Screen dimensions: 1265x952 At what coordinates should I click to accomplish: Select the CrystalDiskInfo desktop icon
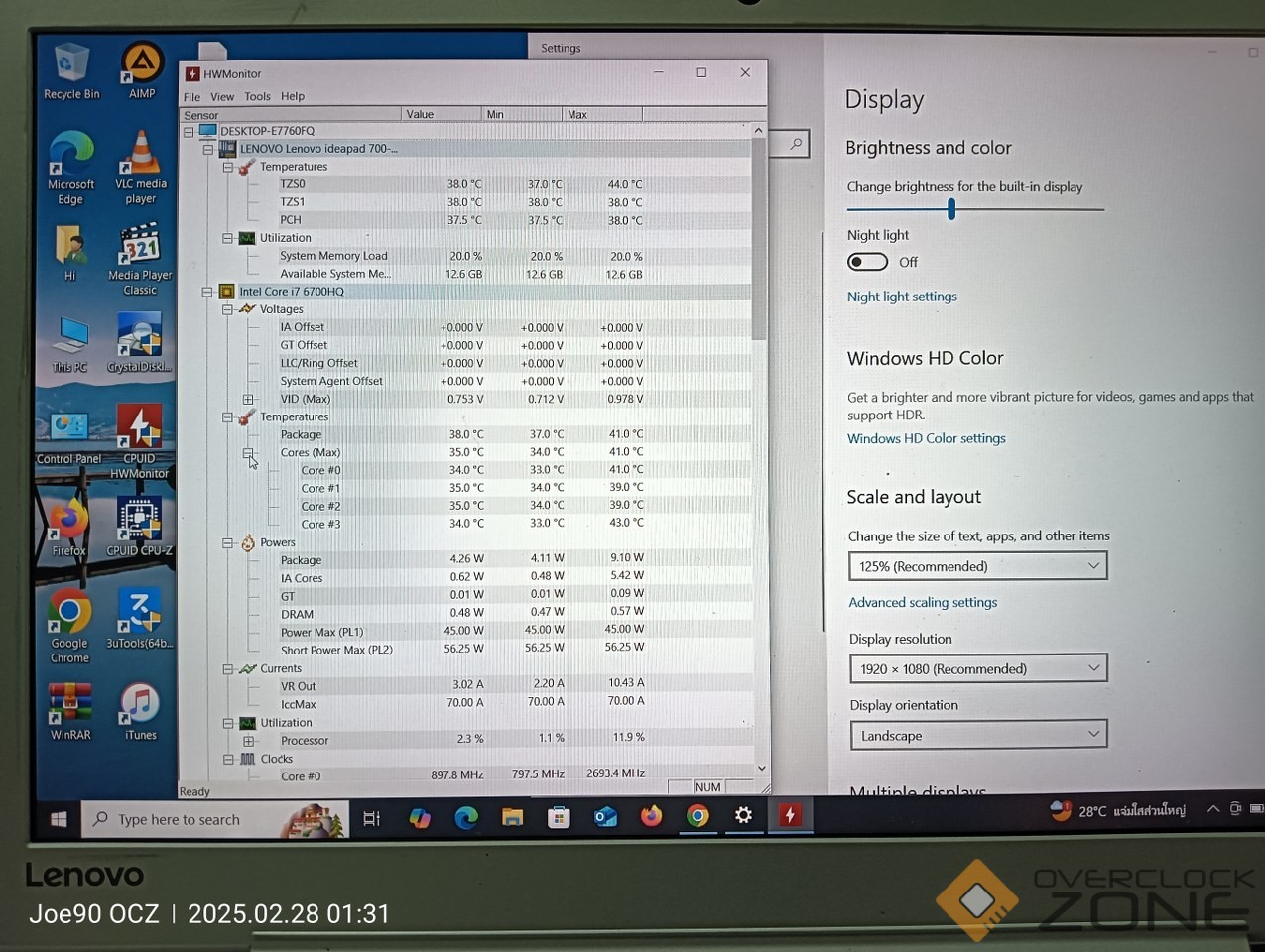pyautogui.click(x=140, y=343)
